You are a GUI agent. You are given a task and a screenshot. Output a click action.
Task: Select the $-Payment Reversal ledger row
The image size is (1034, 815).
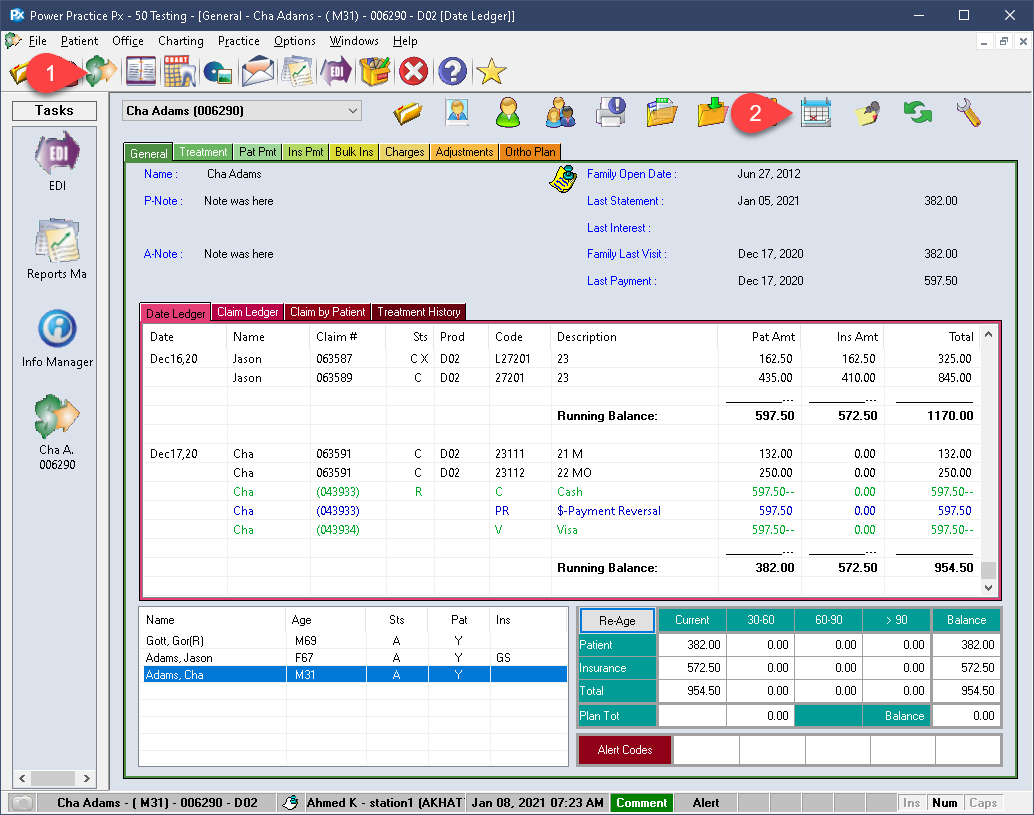561,510
